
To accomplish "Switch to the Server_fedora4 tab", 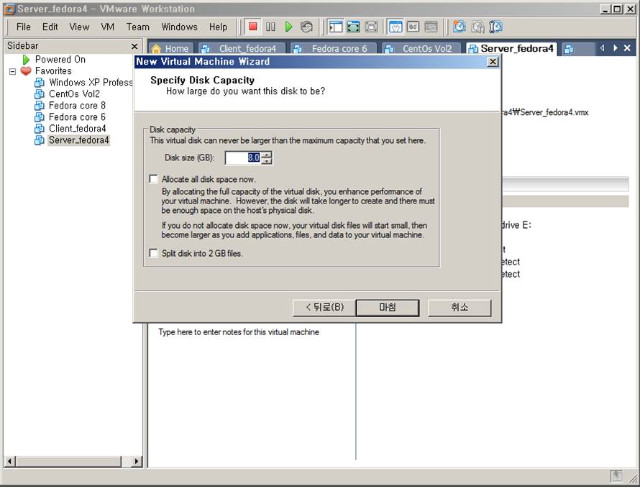I will tap(511, 49).
